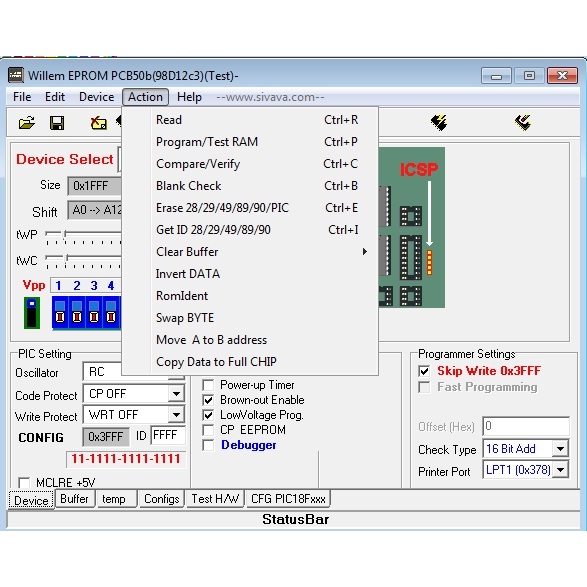This screenshot has height=587, width=587.
Task: Click the Shift A0 --> A12 field
Action: coord(94,210)
